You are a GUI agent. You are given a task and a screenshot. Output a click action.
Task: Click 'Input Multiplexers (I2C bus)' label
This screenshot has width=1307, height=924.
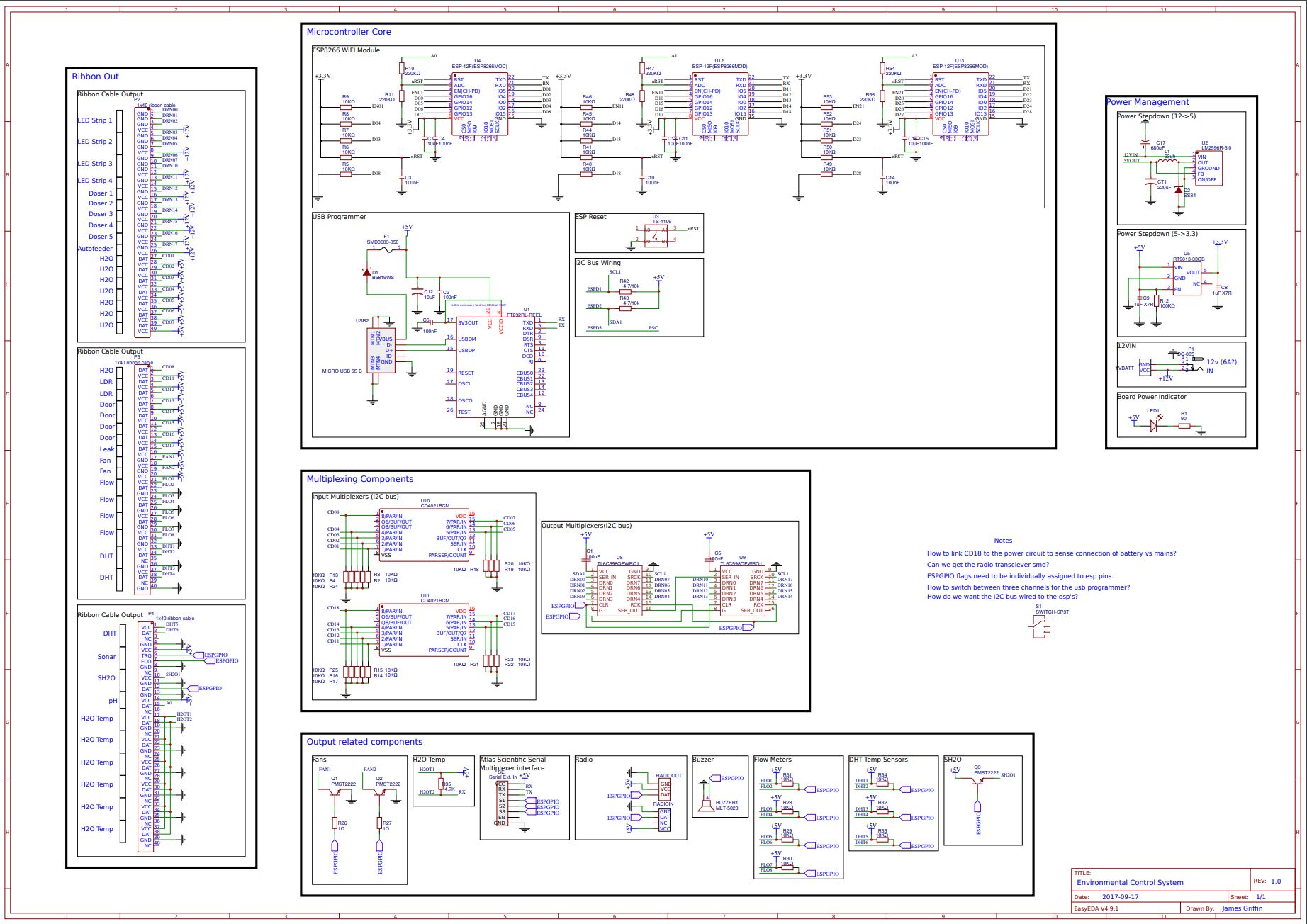tap(356, 497)
